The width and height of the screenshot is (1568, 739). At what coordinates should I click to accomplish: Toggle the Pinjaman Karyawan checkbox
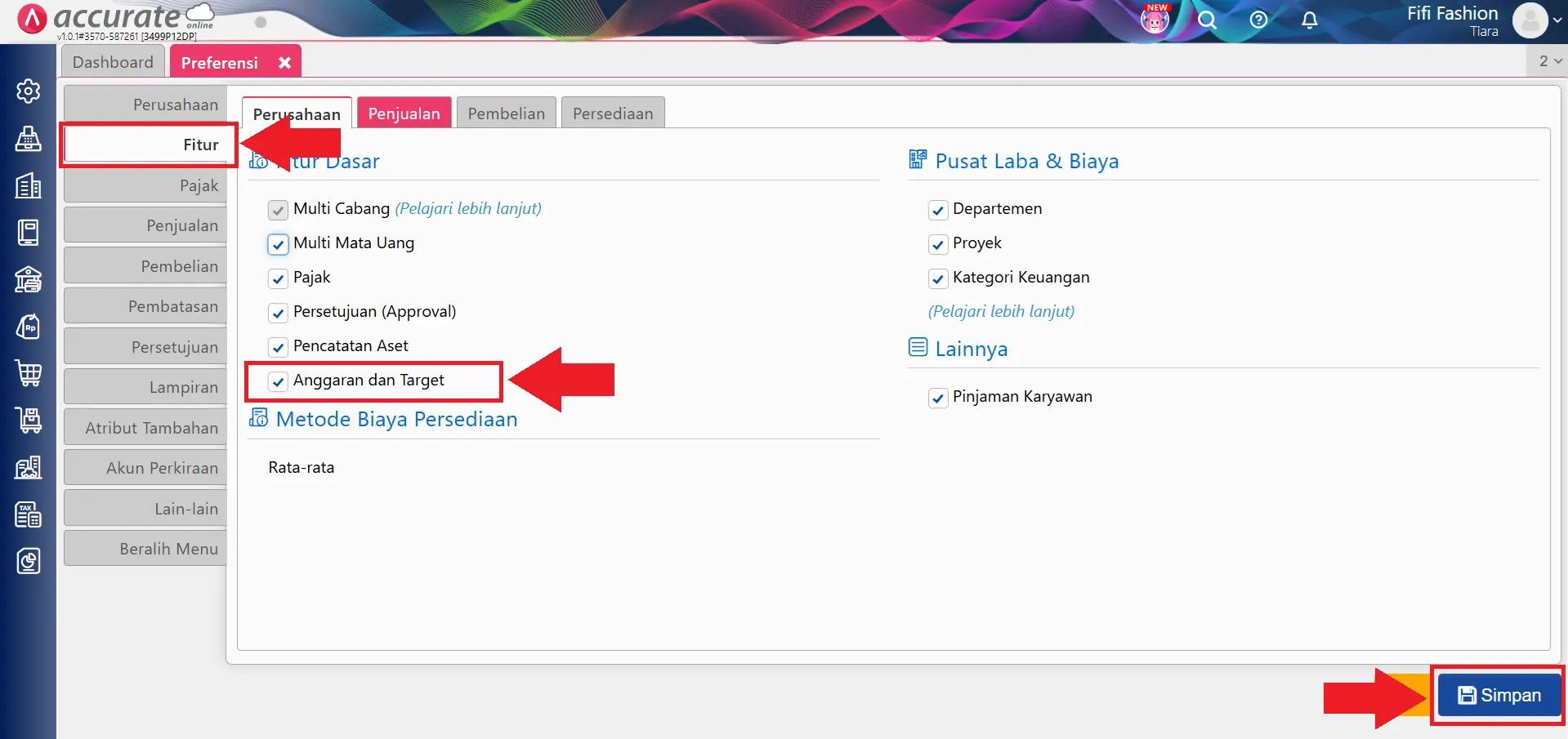(938, 398)
